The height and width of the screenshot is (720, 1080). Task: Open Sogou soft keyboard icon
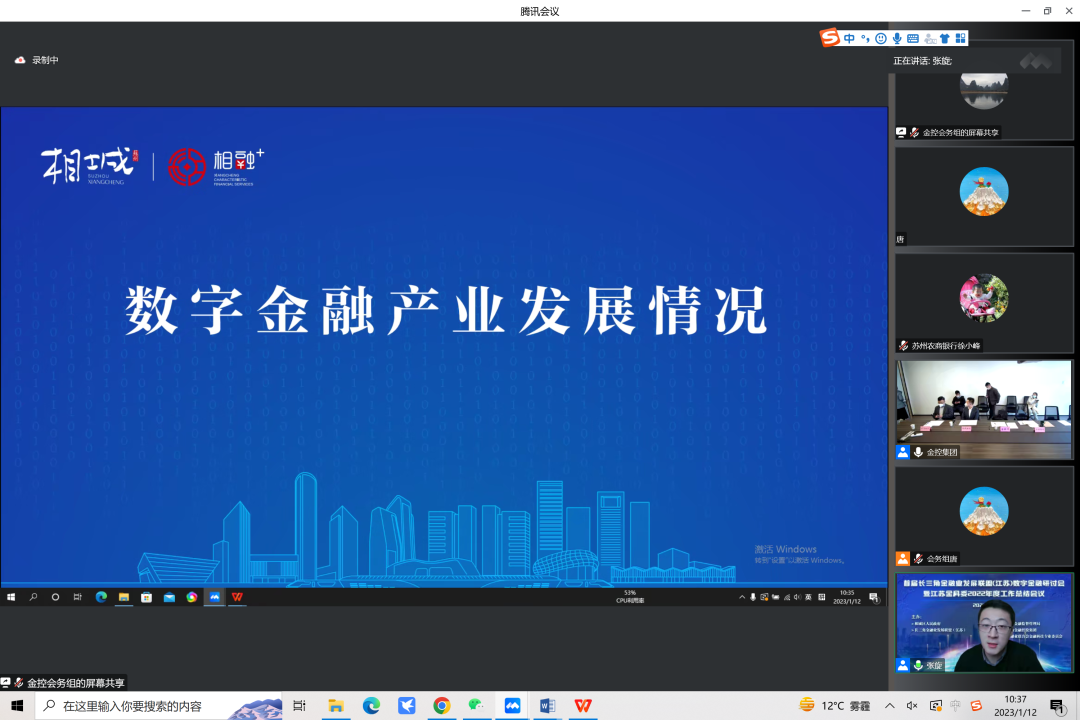click(x=913, y=39)
